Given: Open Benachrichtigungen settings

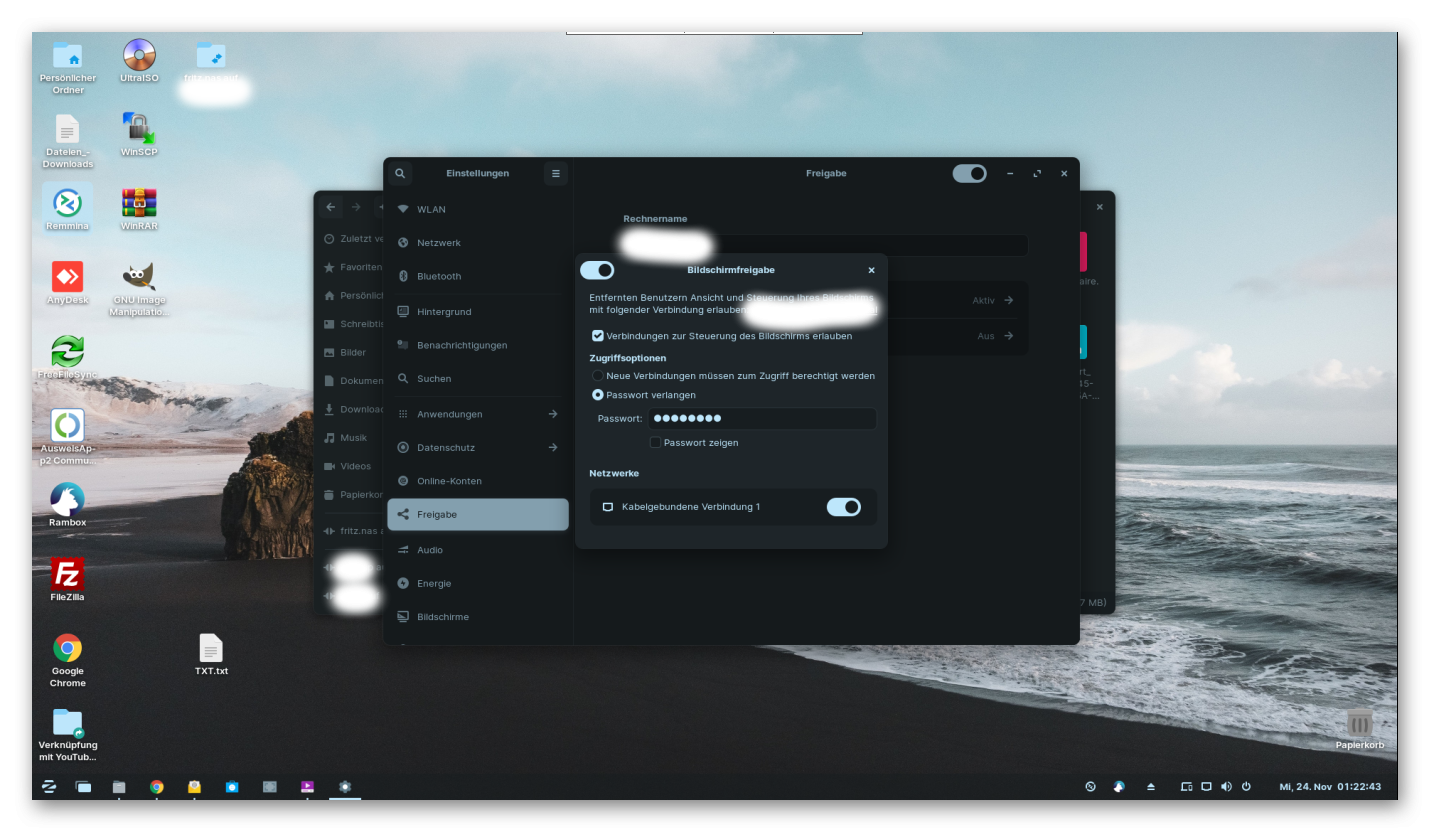Looking at the screenshot, I should pos(478,345).
